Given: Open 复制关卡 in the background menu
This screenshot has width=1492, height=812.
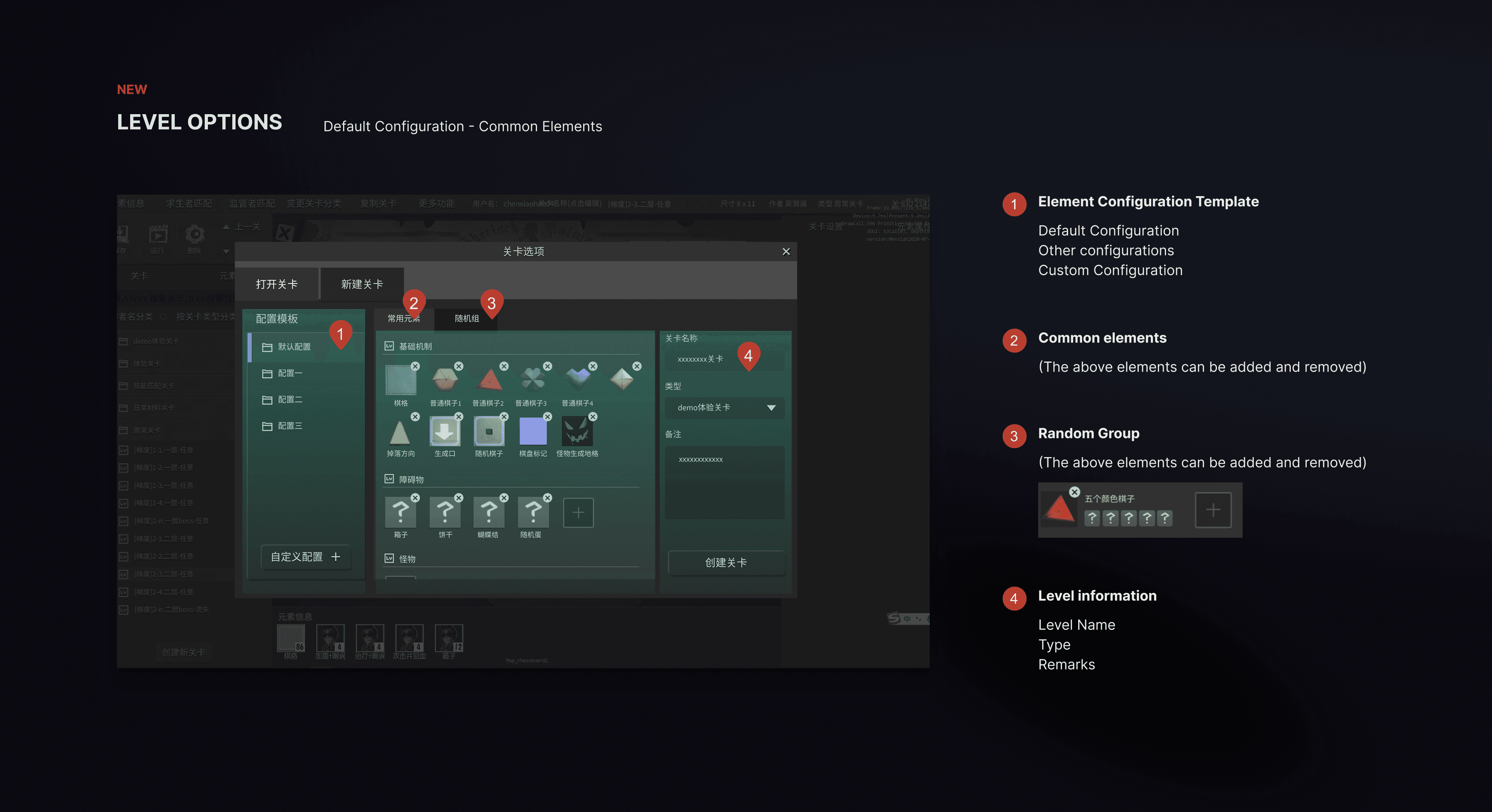Looking at the screenshot, I should tap(378, 204).
